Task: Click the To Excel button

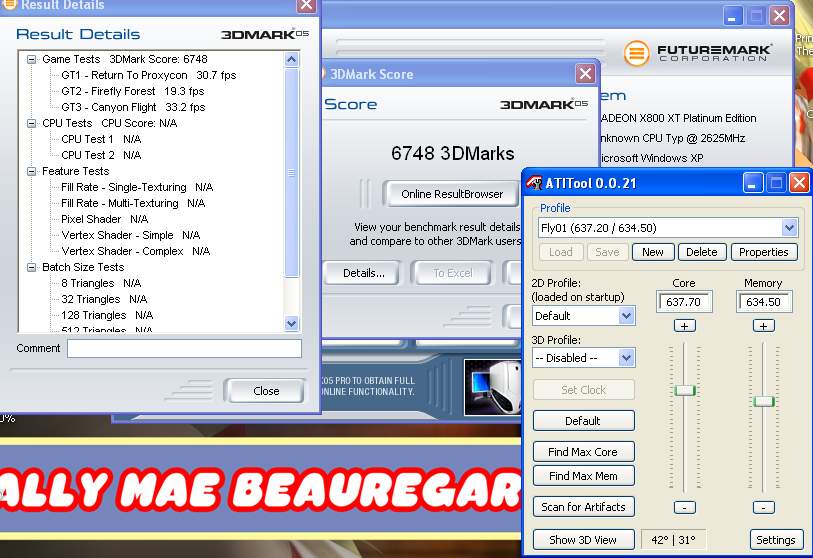Action: 452,273
